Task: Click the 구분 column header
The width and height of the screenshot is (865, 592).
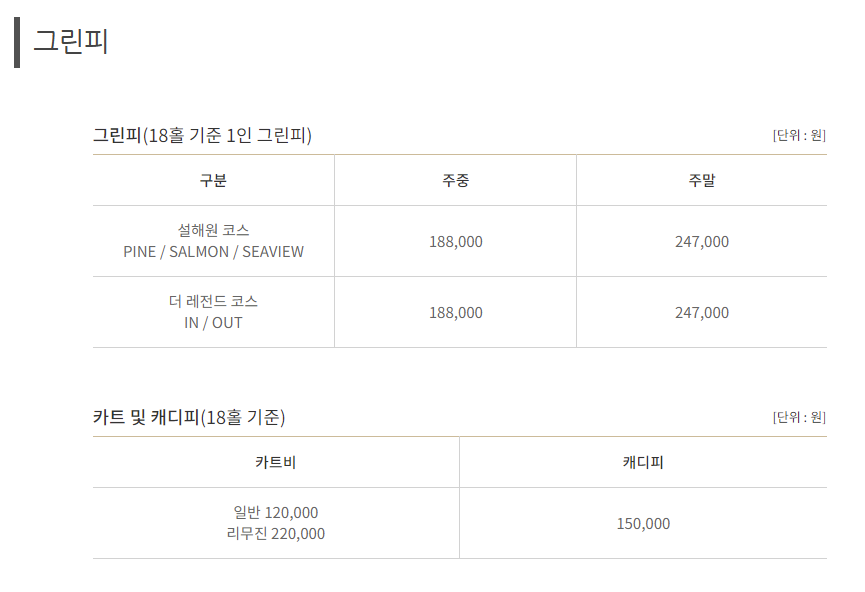Action: pyautogui.click(x=213, y=180)
